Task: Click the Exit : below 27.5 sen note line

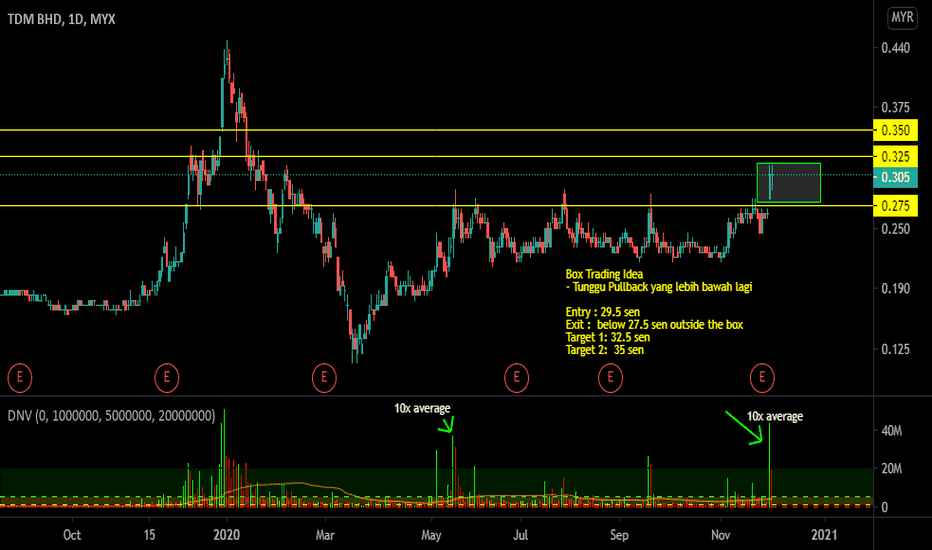Action: [654, 325]
